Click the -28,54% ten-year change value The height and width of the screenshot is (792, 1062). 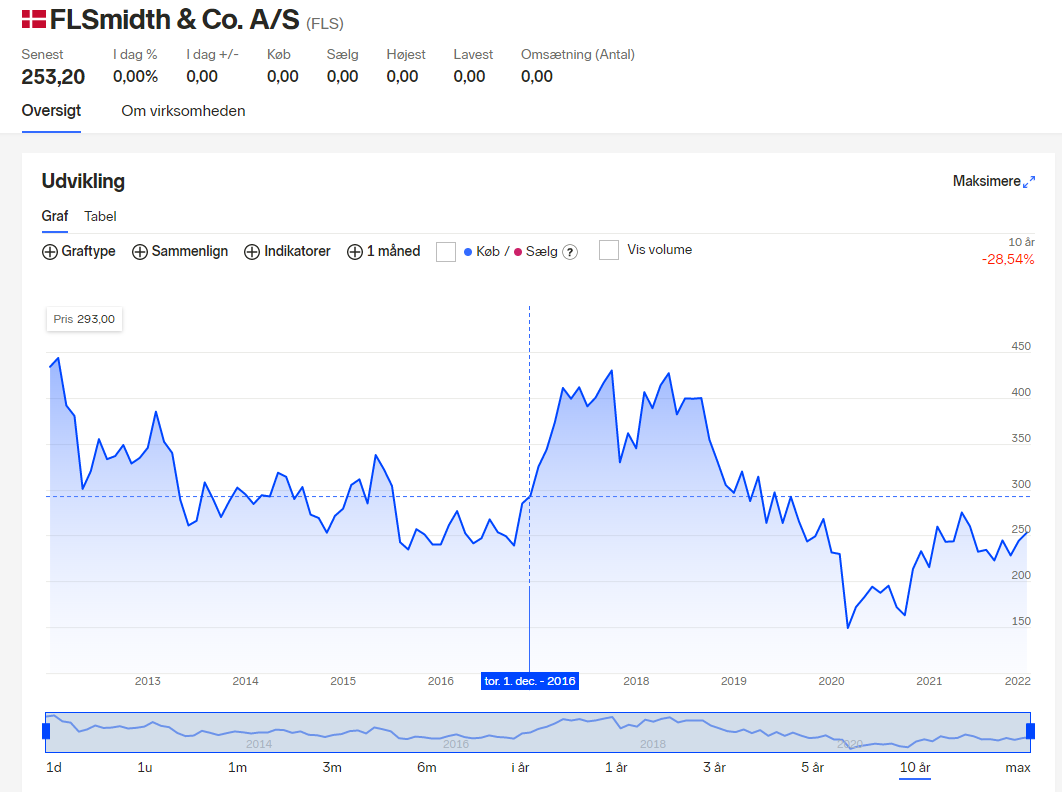pos(1008,259)
